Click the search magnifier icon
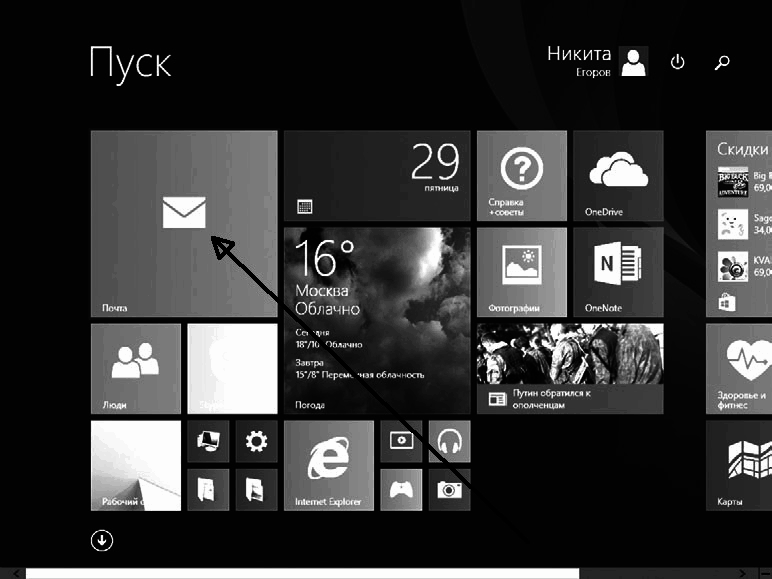 tap(722, 62)
